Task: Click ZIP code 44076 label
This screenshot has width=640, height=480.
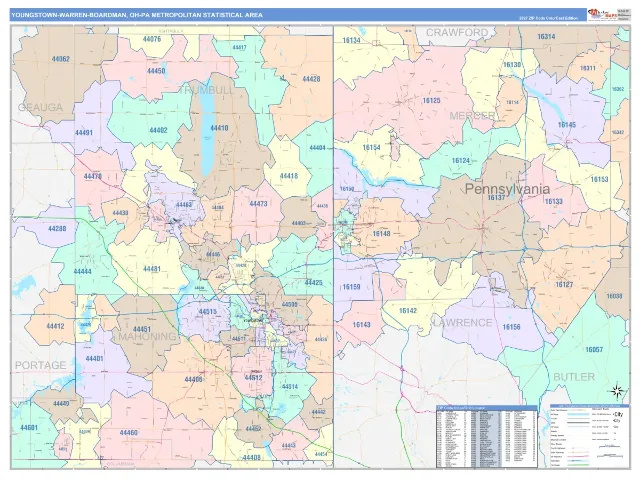Action: [152, 39]
